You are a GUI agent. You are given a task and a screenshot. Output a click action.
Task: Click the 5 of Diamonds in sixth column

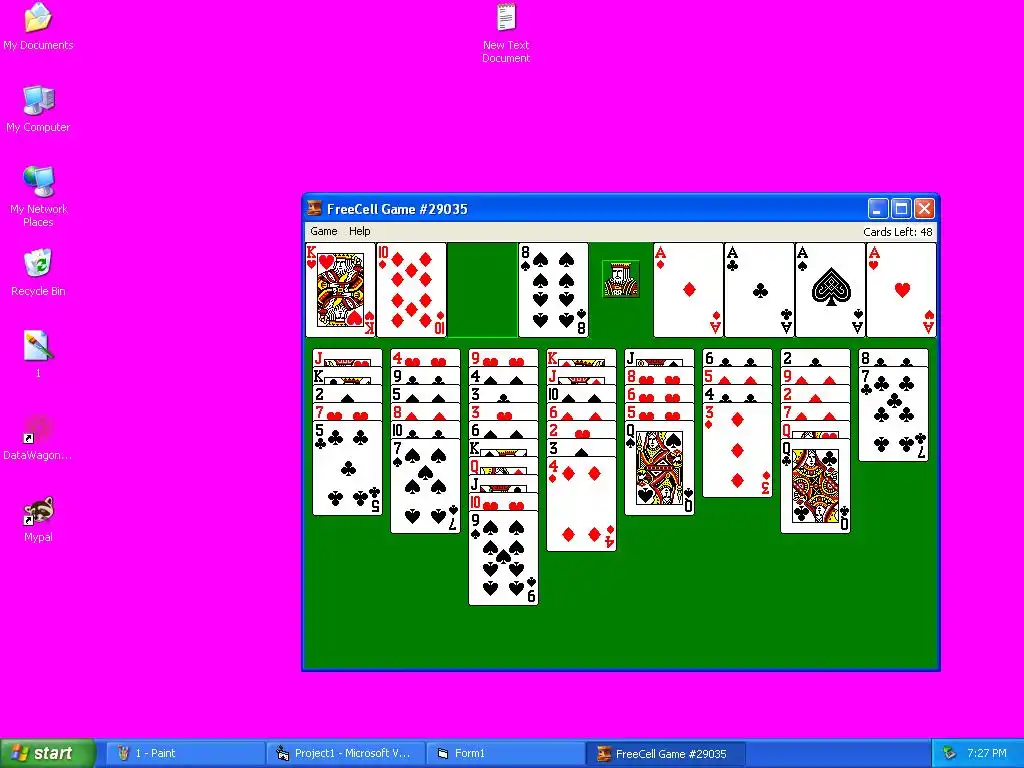coord(737,376)
